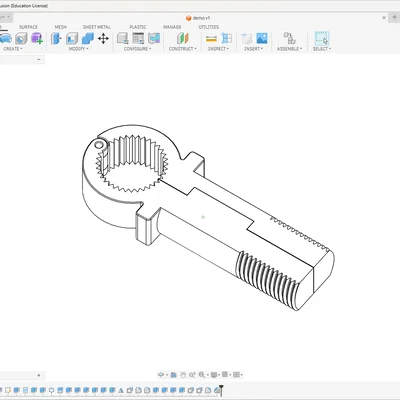
Task: Close the demo v1 document tab
Action: click(x=384, y=18)
